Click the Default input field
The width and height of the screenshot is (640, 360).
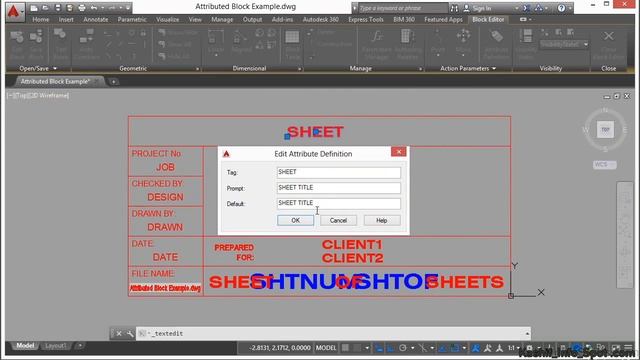338,203
